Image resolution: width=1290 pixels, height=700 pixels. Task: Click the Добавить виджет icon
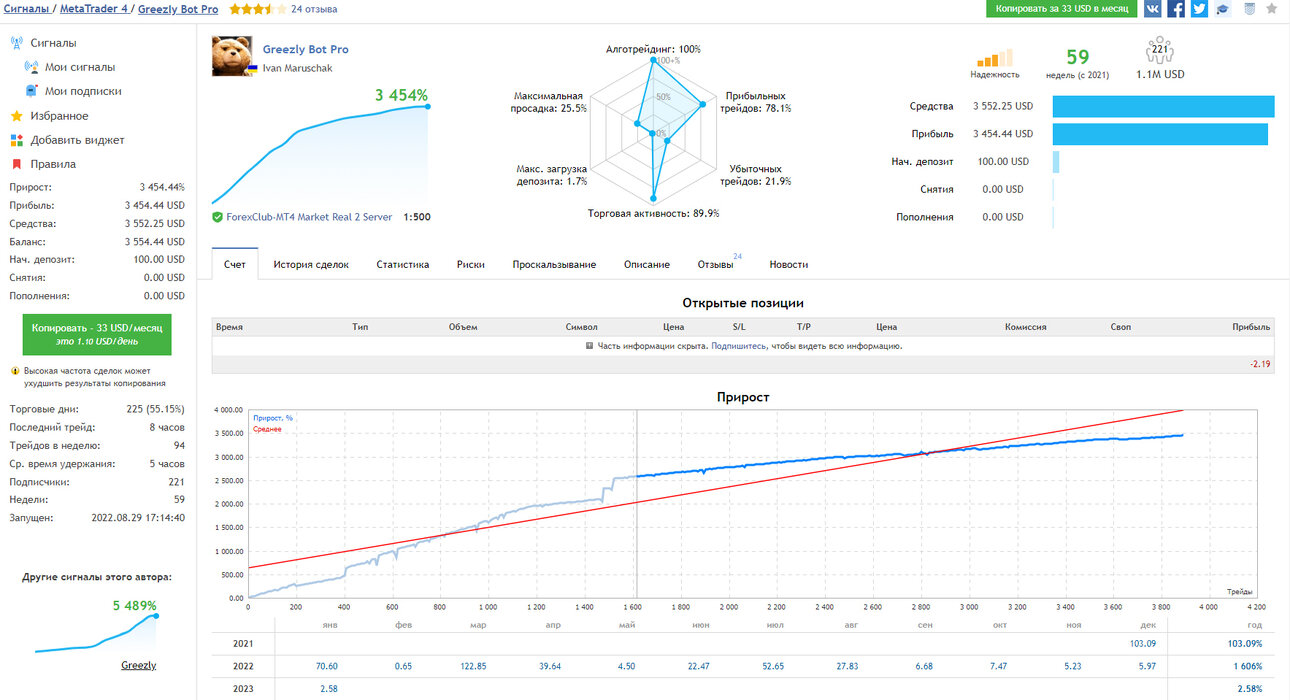click(16, 140)
